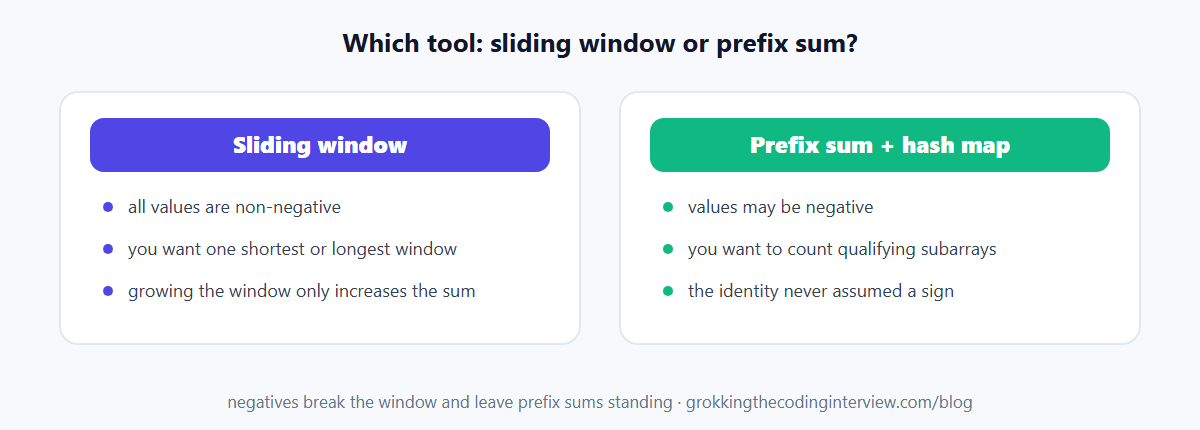This screenshot has height=430, width=1200.
Task: Select the purple bullet beside non-negative values
Action: pos(108,207)
